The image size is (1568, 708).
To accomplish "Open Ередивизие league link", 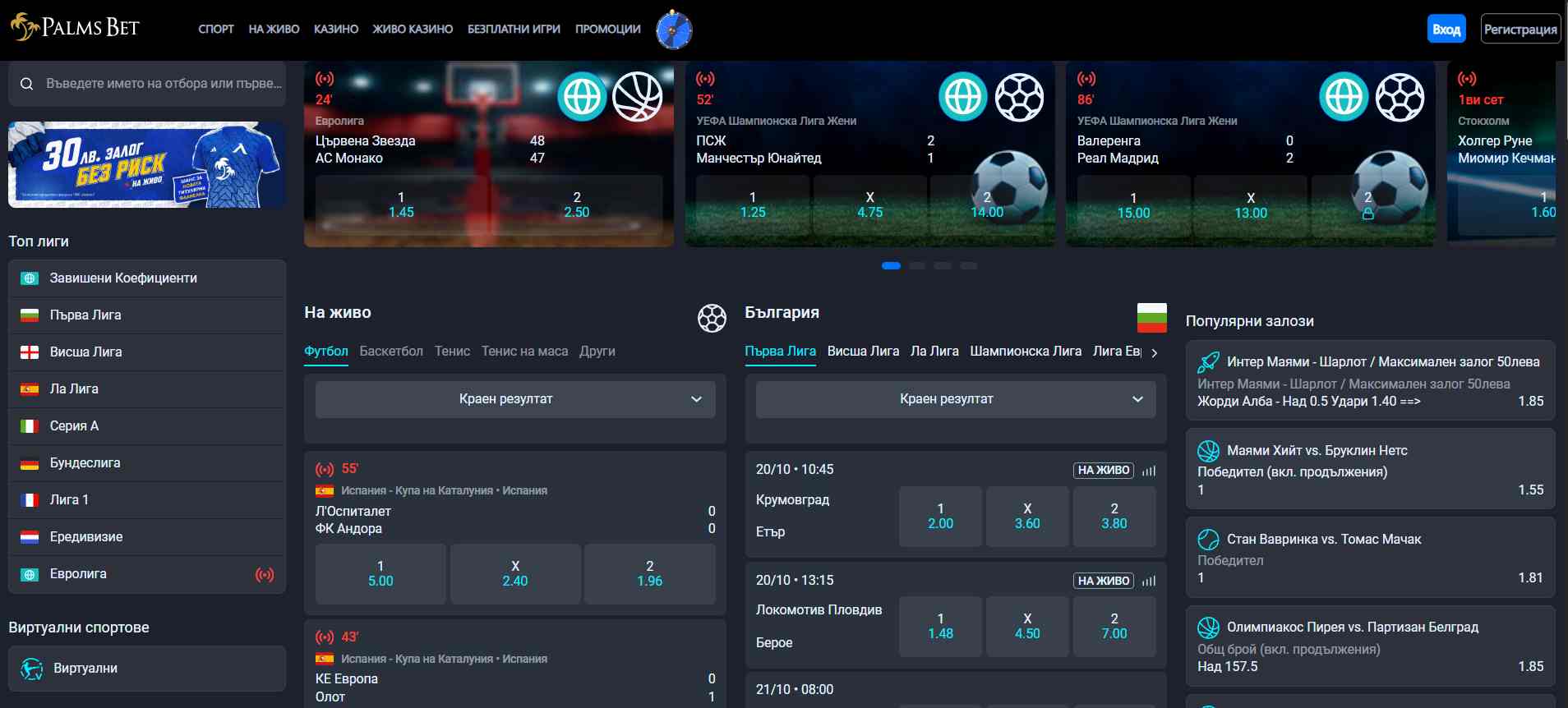I will 147,537.
